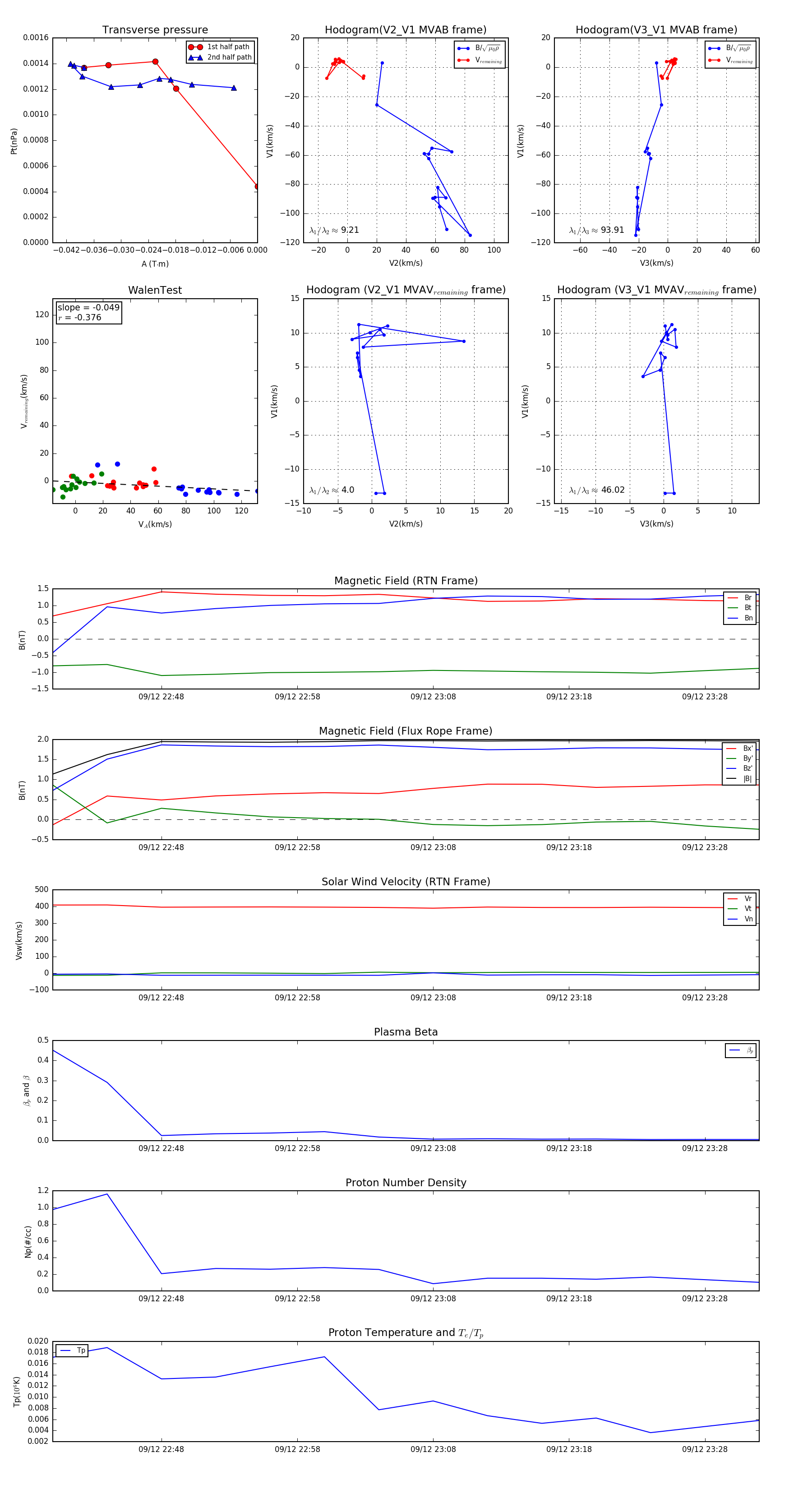This screenshot has height=1489, width=812.
Task: Select the "Magnetic Field (RTN Frame)" title
Action: tap(406, 581)
